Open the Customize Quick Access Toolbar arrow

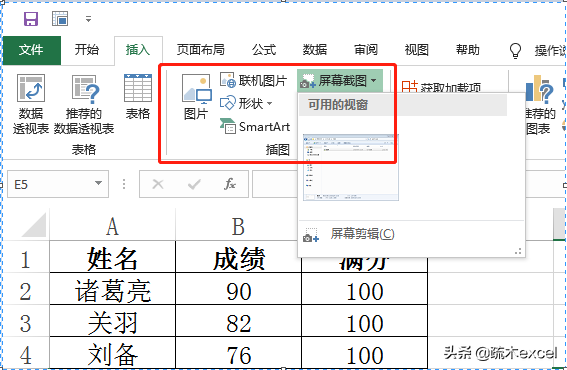[x=88, y=19]
